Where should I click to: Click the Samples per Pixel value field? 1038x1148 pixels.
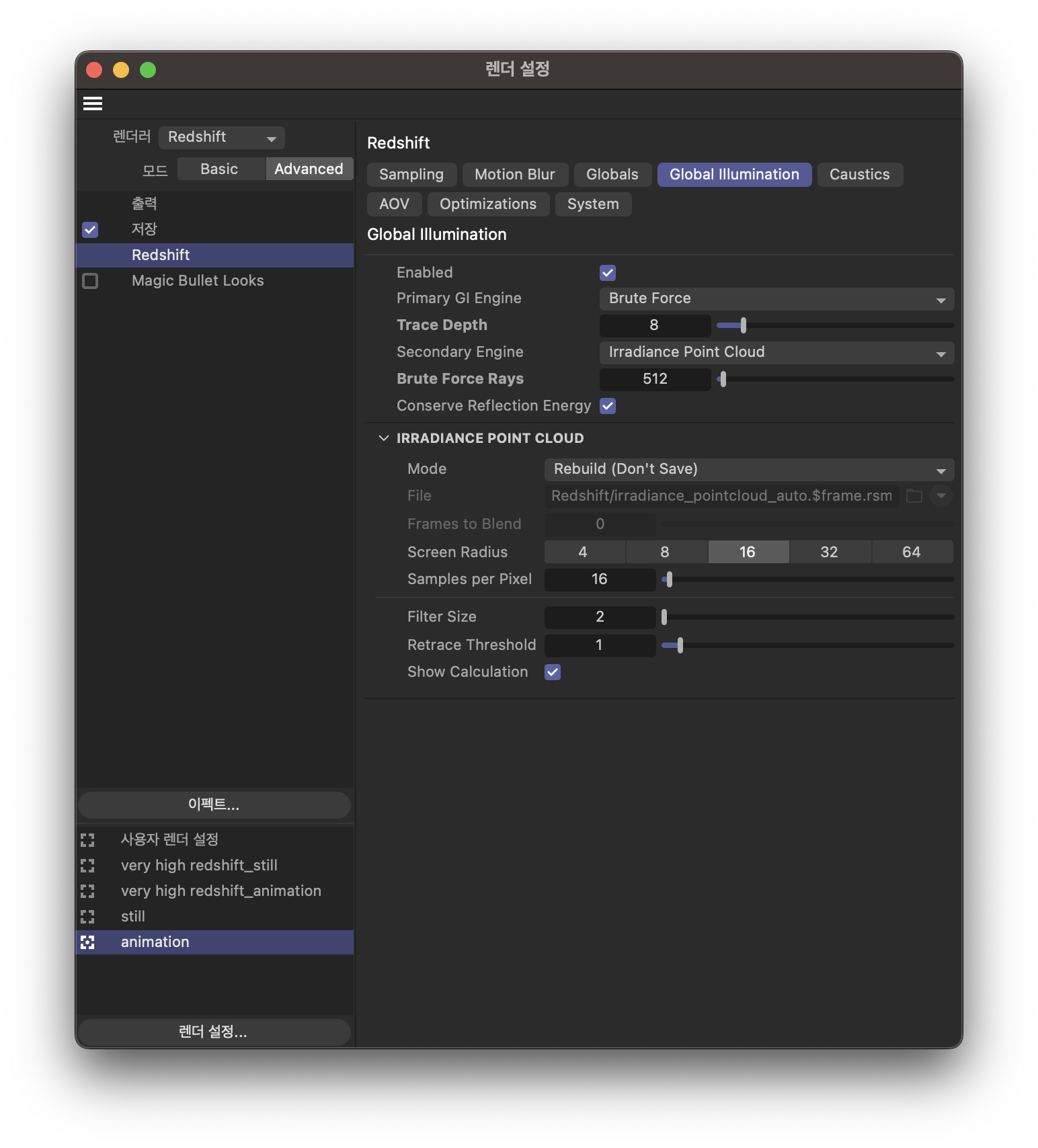(x=600, y=579)
